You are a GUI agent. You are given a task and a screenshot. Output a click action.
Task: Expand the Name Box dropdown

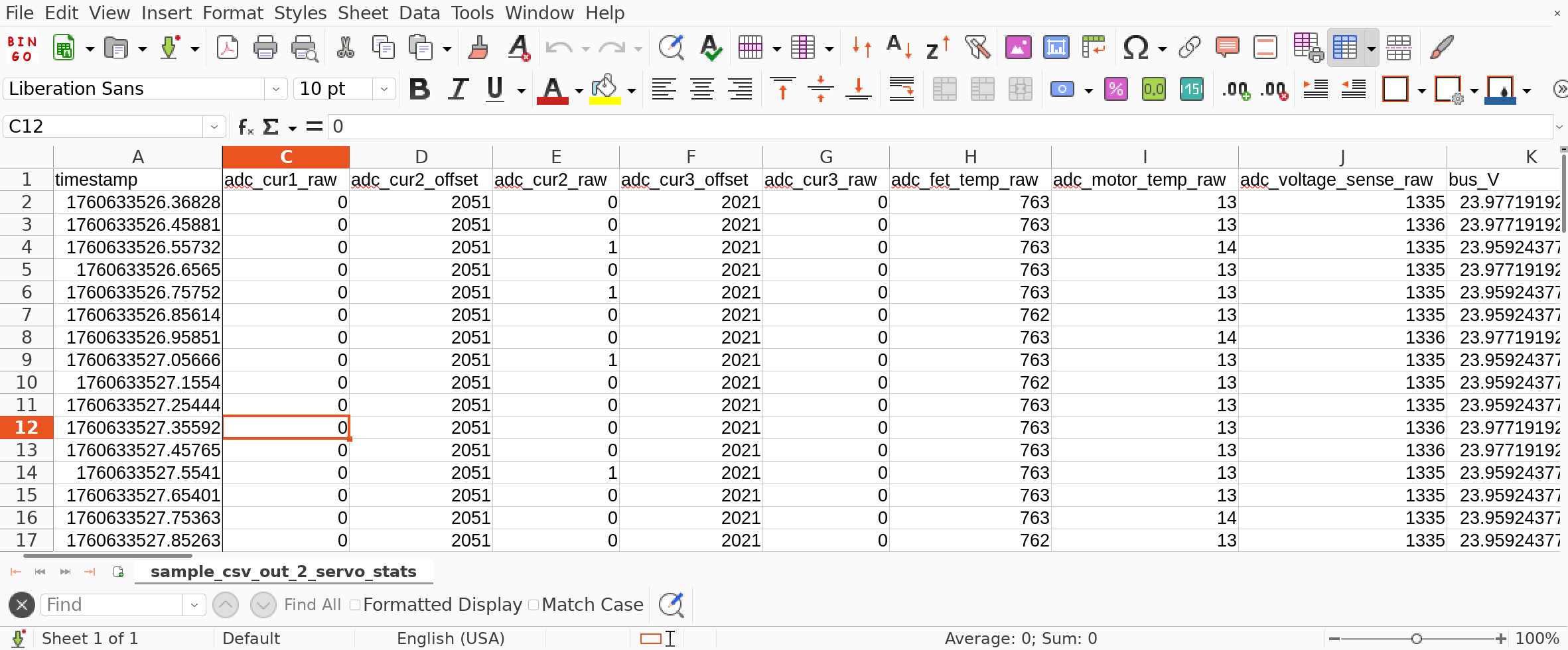point(214,127)
